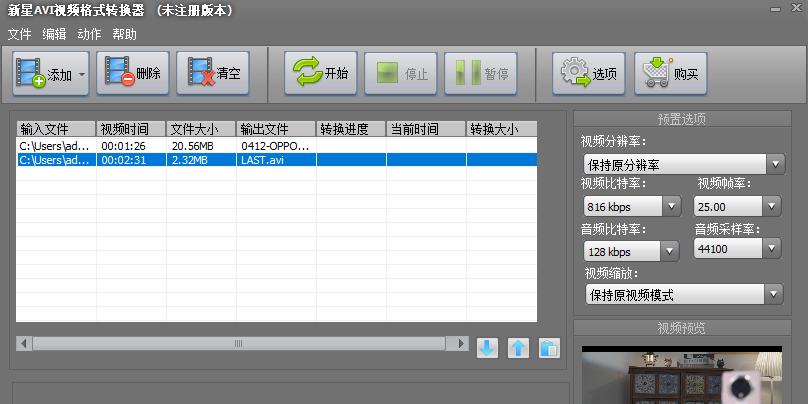Click the scrollbar left arrow under file list
808x404 pixels.
[x=24, y=343]
